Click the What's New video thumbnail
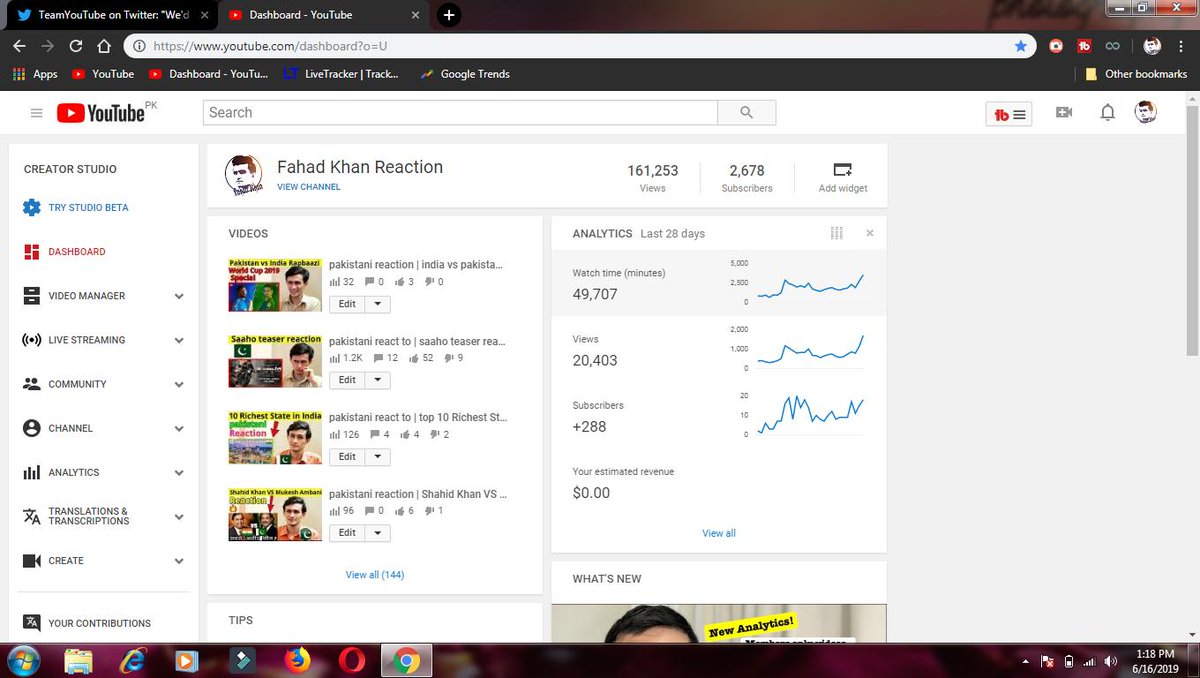1200x678 pixels. pos(719,623)
